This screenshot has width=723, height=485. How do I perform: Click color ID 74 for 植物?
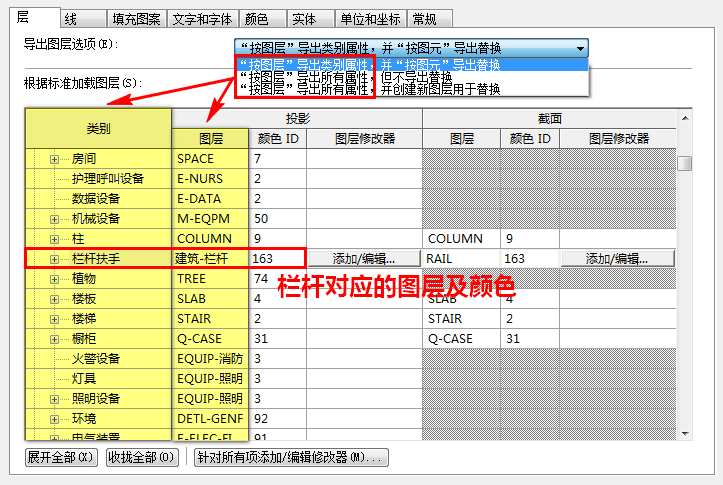click(278, 279)
